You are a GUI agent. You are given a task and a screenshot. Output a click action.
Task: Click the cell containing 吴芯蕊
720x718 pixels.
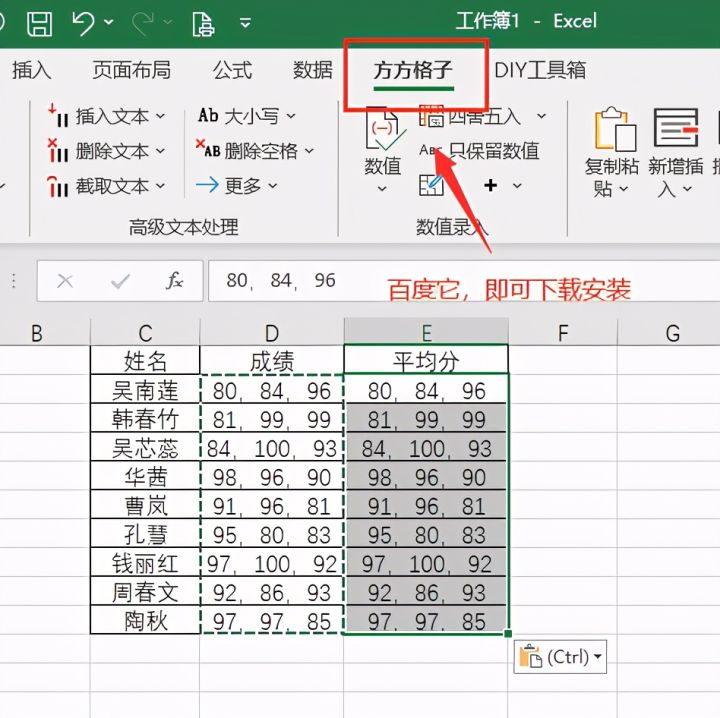(145, 447)
